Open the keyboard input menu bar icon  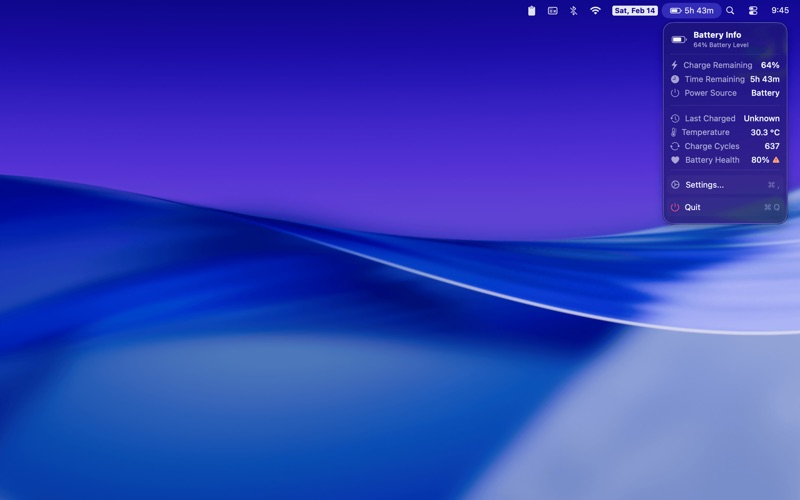coord(553,11)
